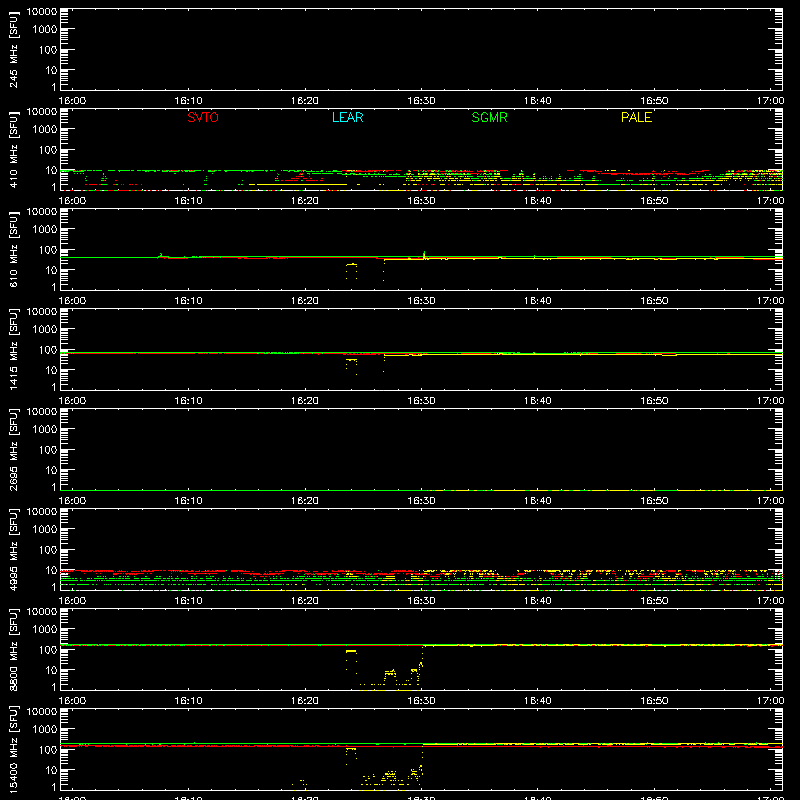800x800 pixels.
Task: Select the 610 MHz [SFU] axis title
Action: [14, 249]
